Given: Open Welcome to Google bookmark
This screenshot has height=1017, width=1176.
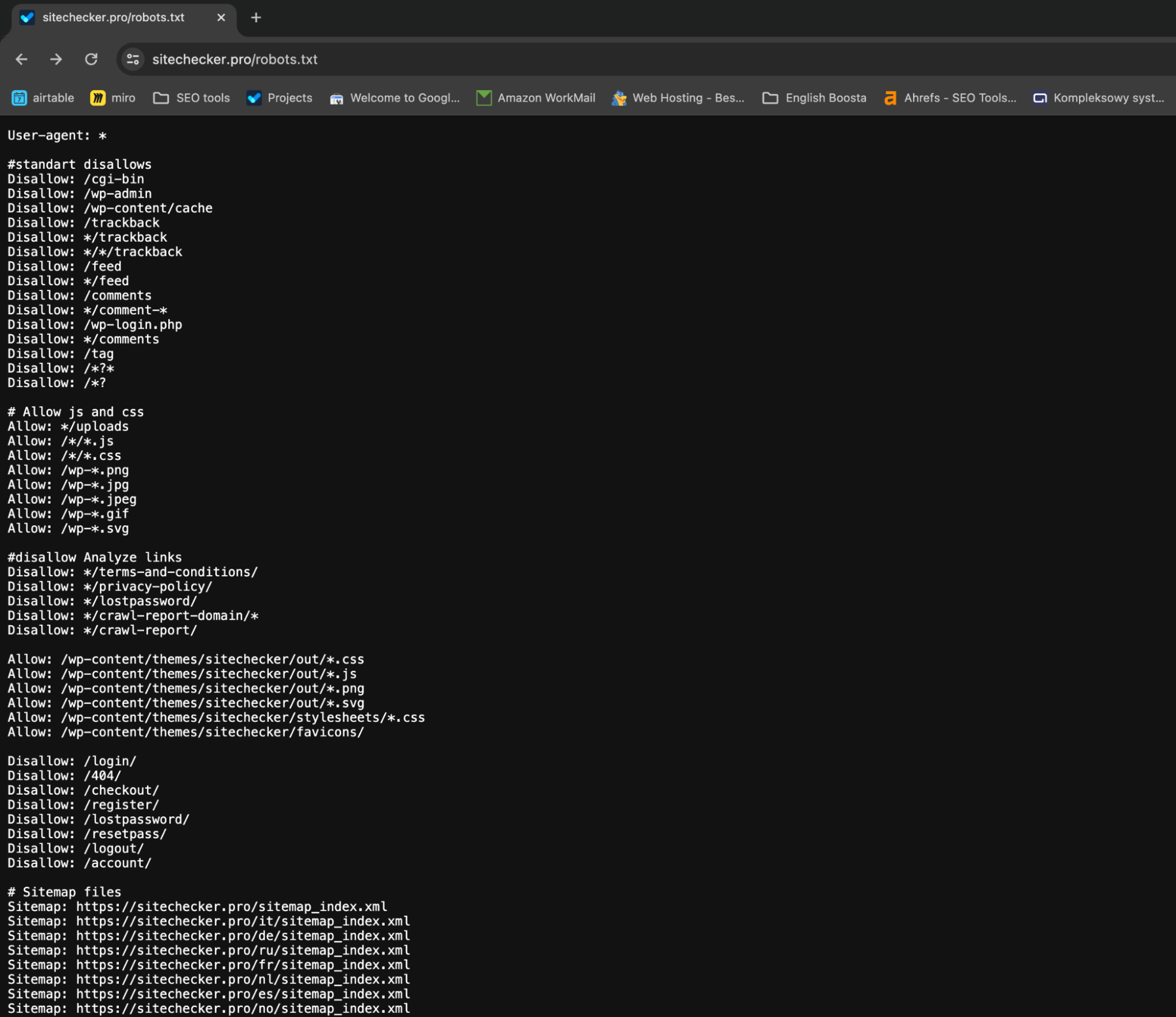Looking at the screenshot, I should tap(395, 98).
